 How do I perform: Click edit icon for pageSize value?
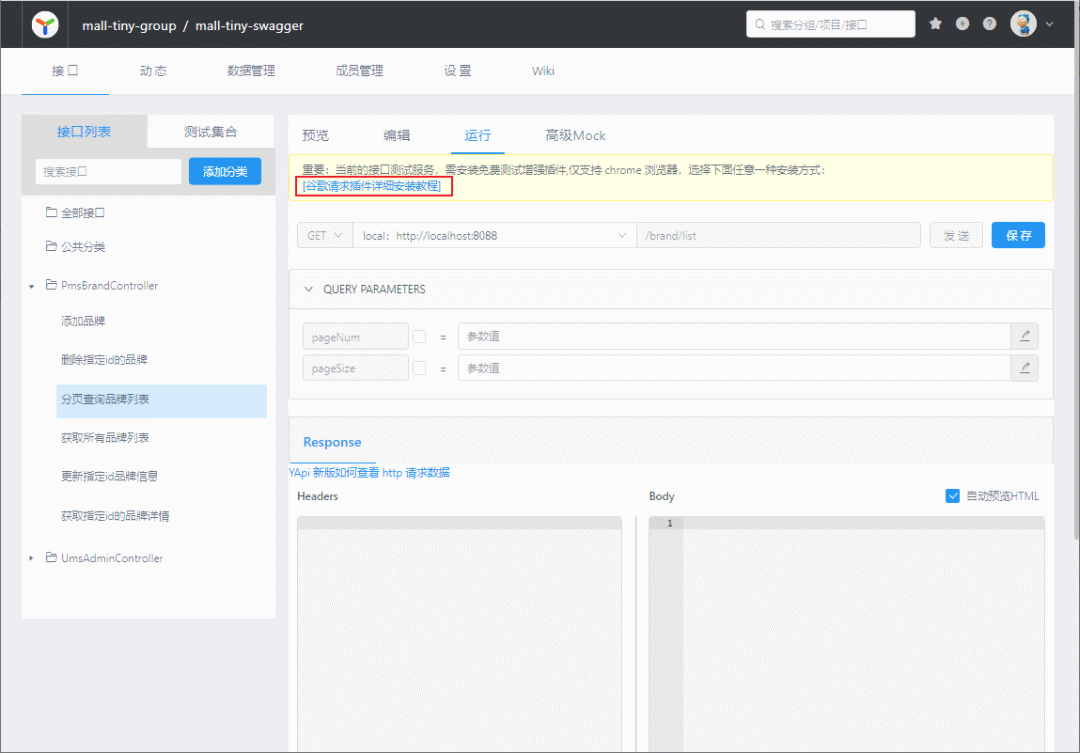coord(1025,368)
